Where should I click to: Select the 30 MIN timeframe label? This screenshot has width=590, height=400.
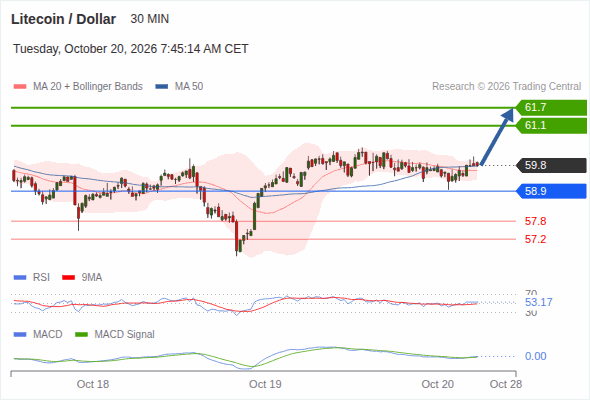pyautogui.click(x=150, y=19)
